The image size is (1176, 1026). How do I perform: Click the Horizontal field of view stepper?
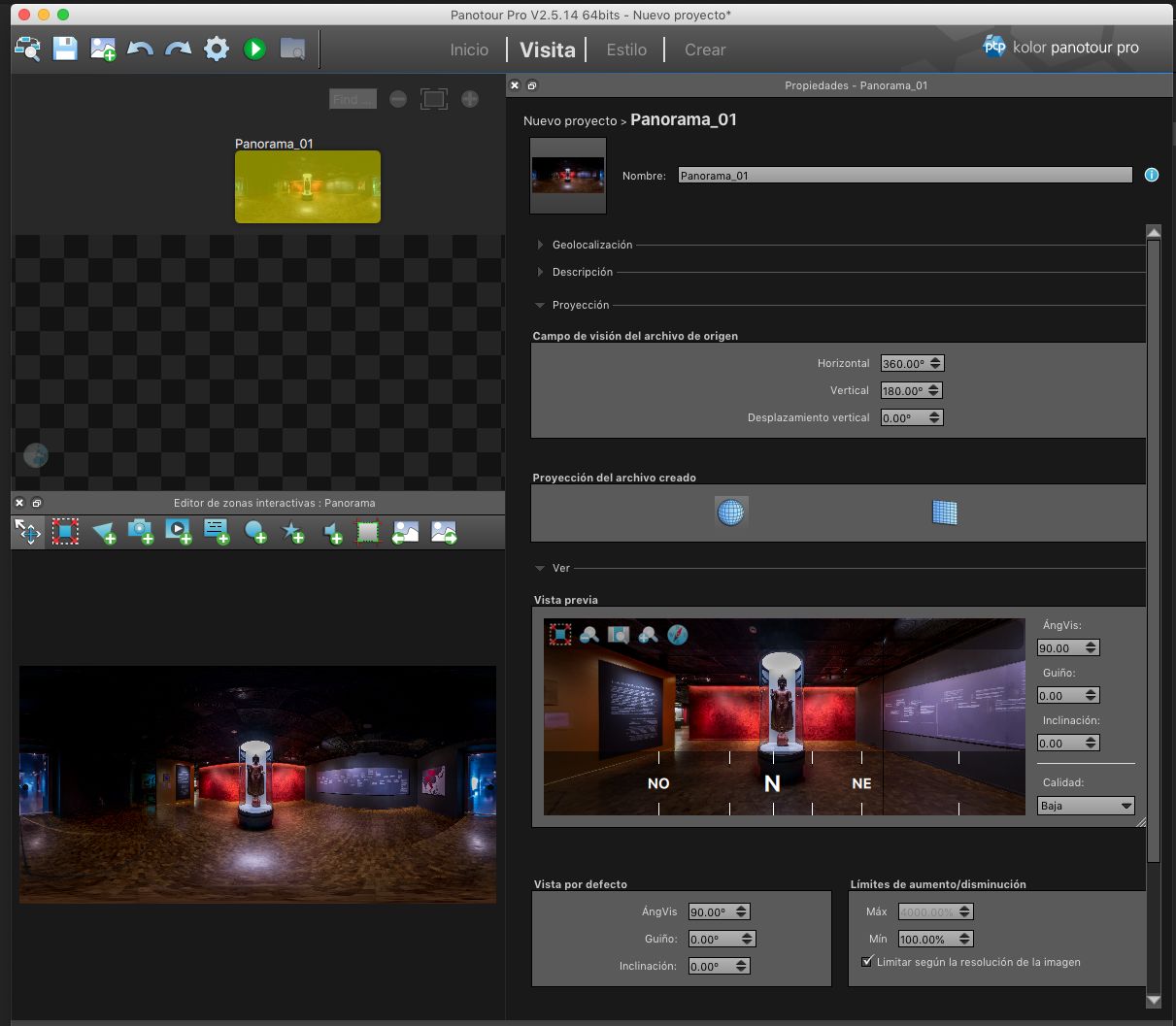click(935, 363)
